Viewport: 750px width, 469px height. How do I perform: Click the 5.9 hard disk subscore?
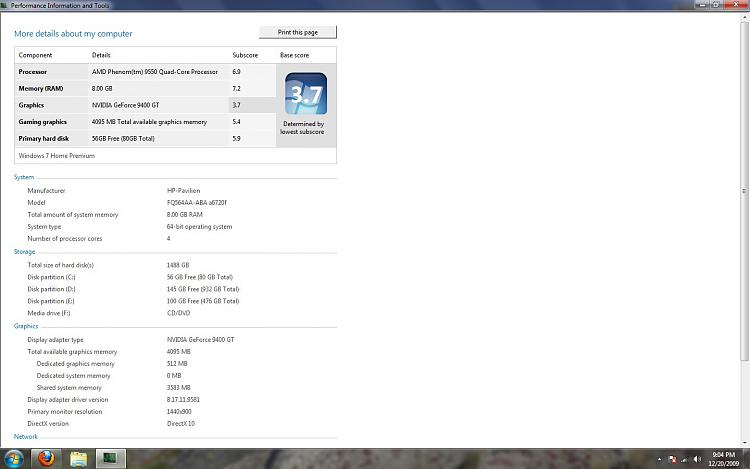[236, 139]
